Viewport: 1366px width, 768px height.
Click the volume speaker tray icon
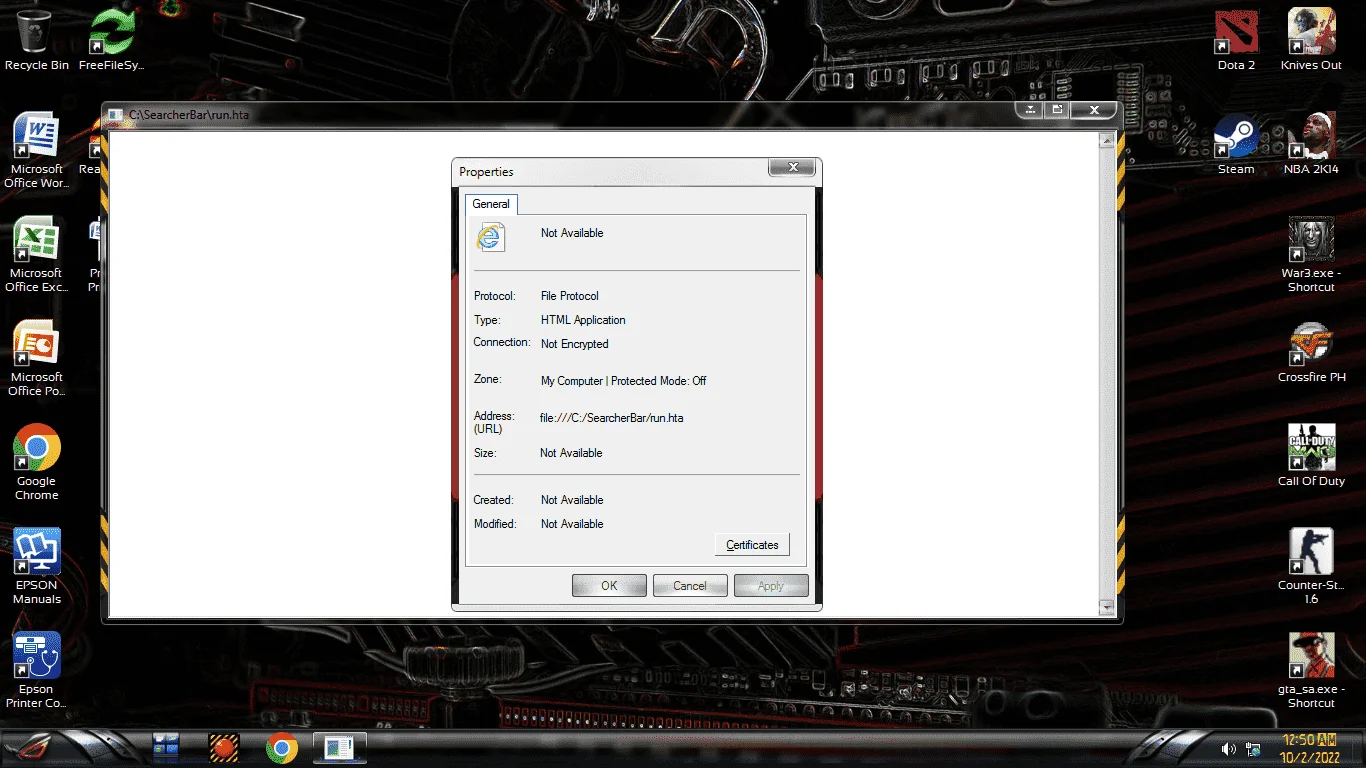pos(1228,748)
